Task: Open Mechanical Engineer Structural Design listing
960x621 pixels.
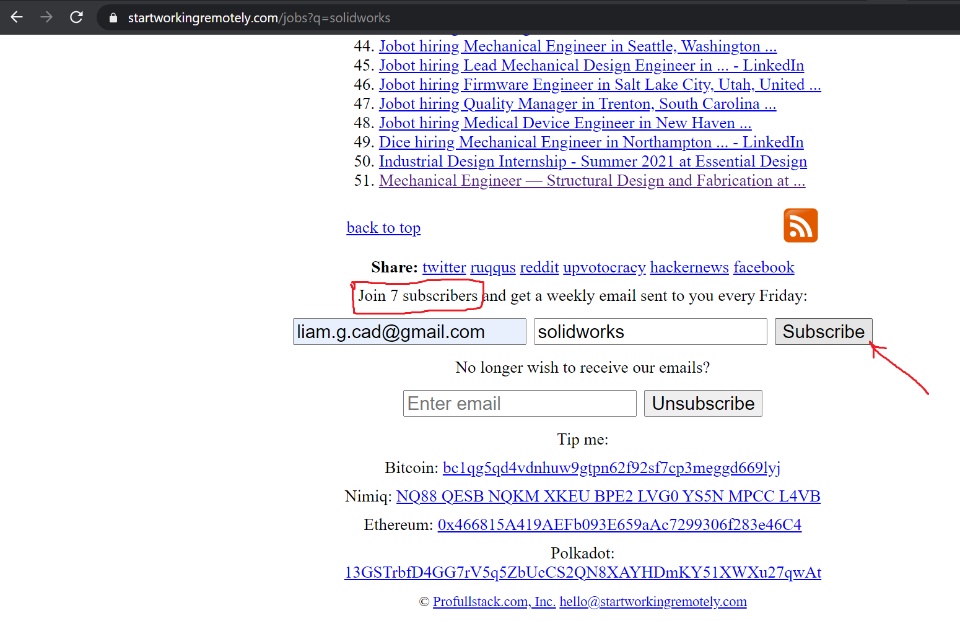Action: 592,181
